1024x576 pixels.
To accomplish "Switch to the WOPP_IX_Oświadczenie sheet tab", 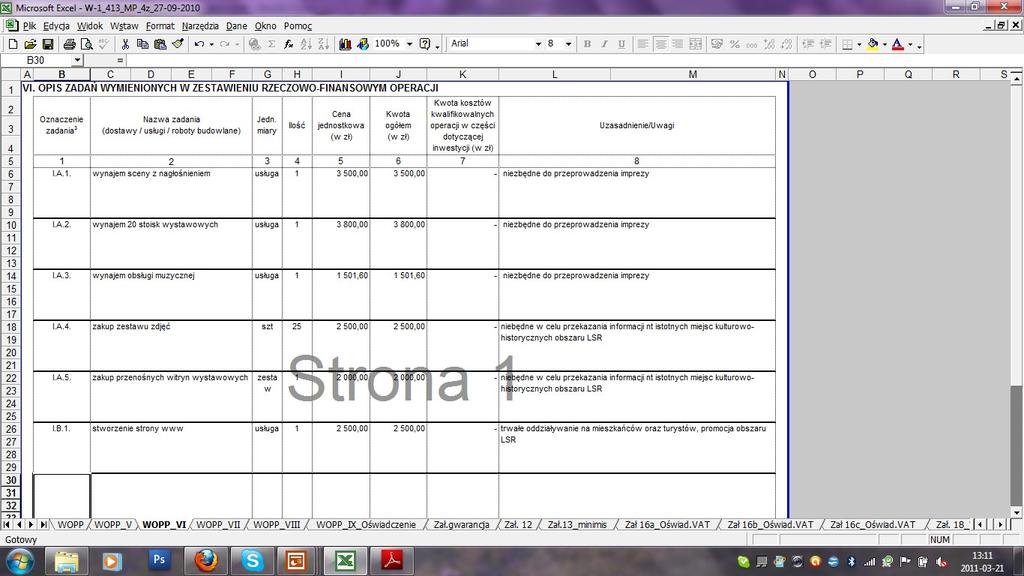I will tap(366, 524).
